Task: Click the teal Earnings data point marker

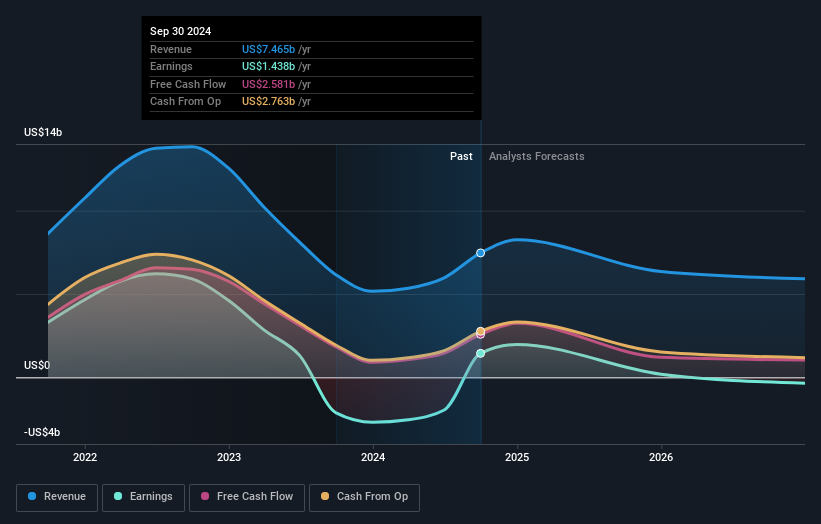Action: (x=480, y=353)
